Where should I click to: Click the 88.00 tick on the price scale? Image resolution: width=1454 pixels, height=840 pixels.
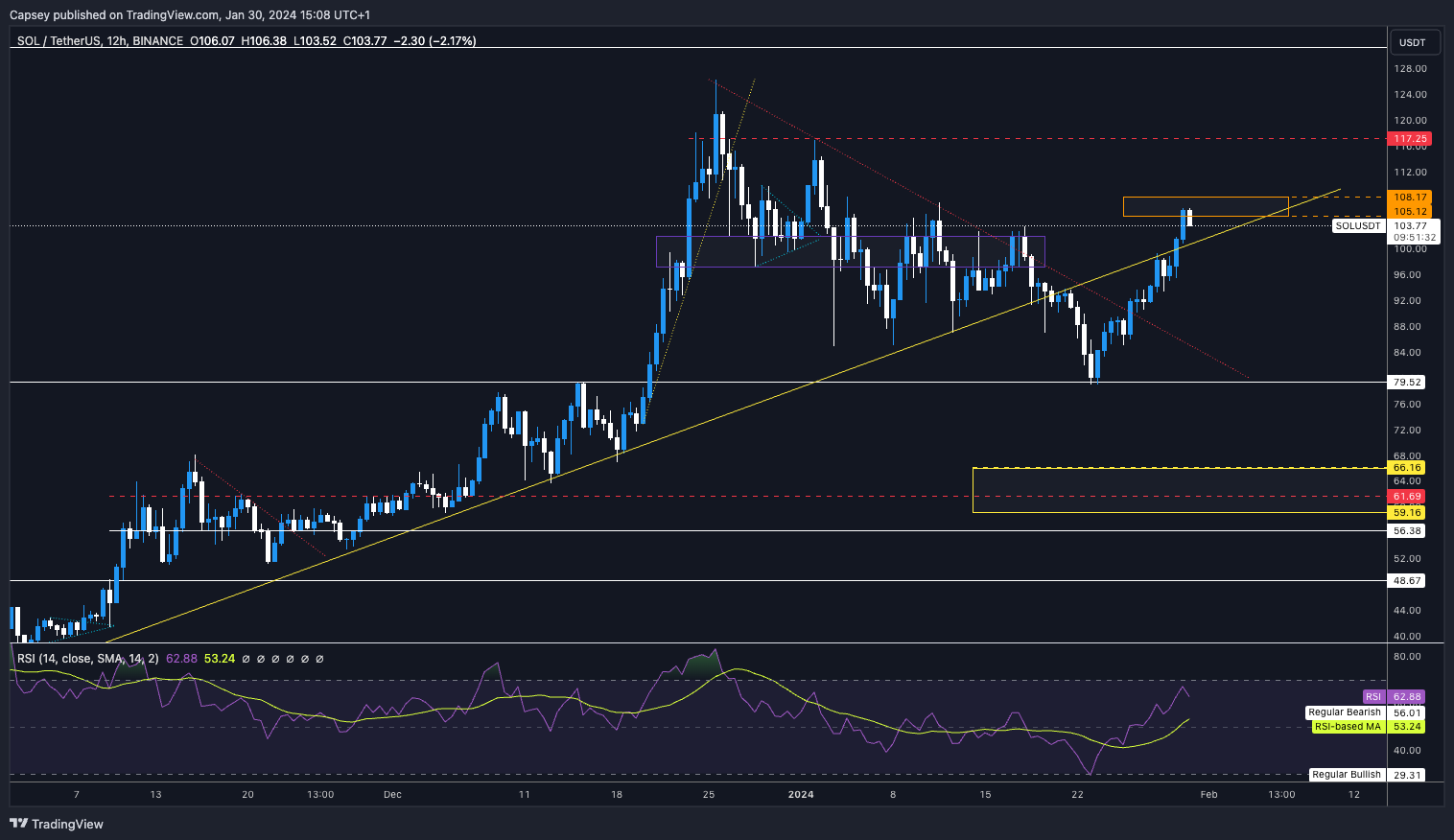point(1408,327)
